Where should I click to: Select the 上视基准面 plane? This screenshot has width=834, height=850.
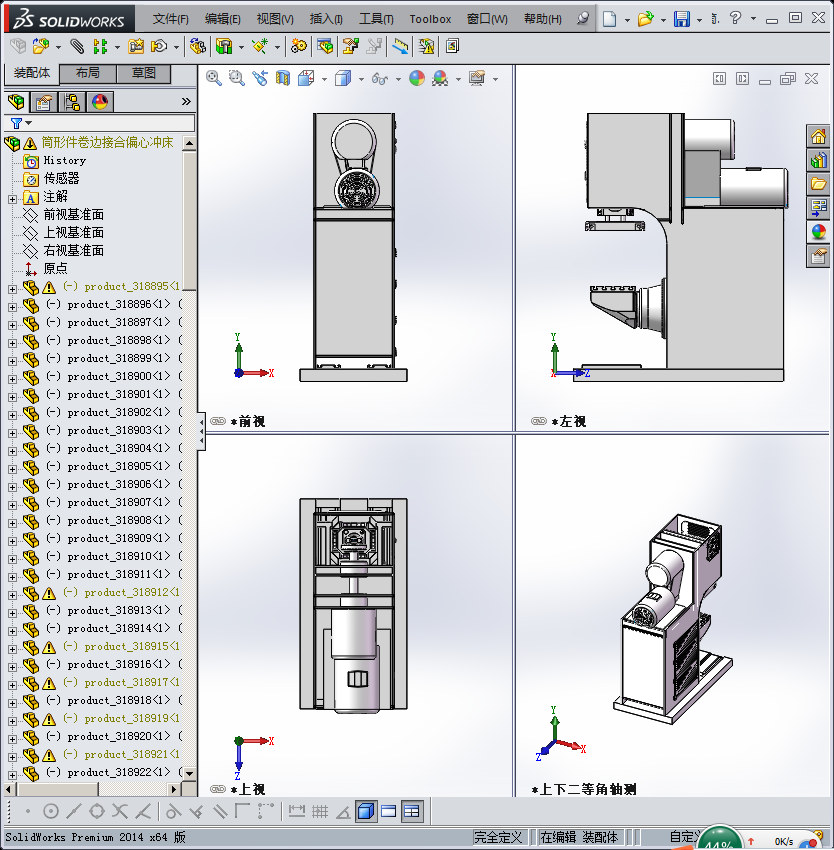pos(73,233)
